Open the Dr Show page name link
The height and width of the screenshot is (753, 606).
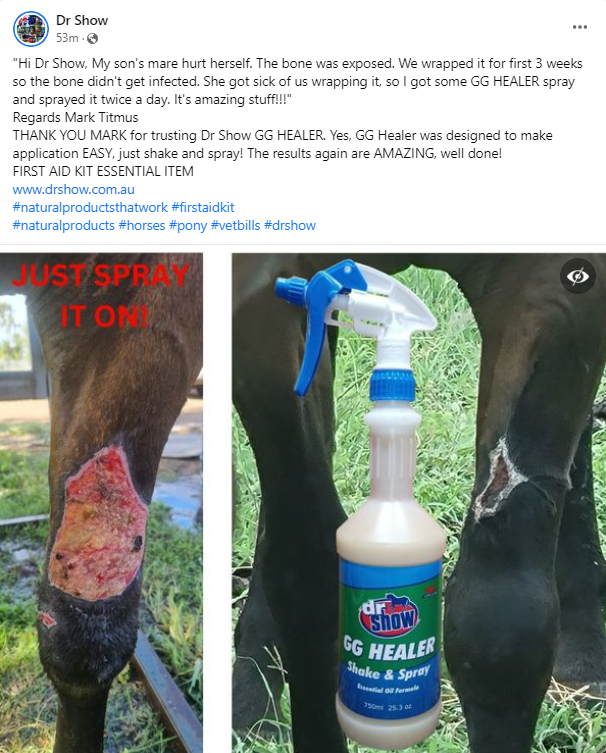82,20
